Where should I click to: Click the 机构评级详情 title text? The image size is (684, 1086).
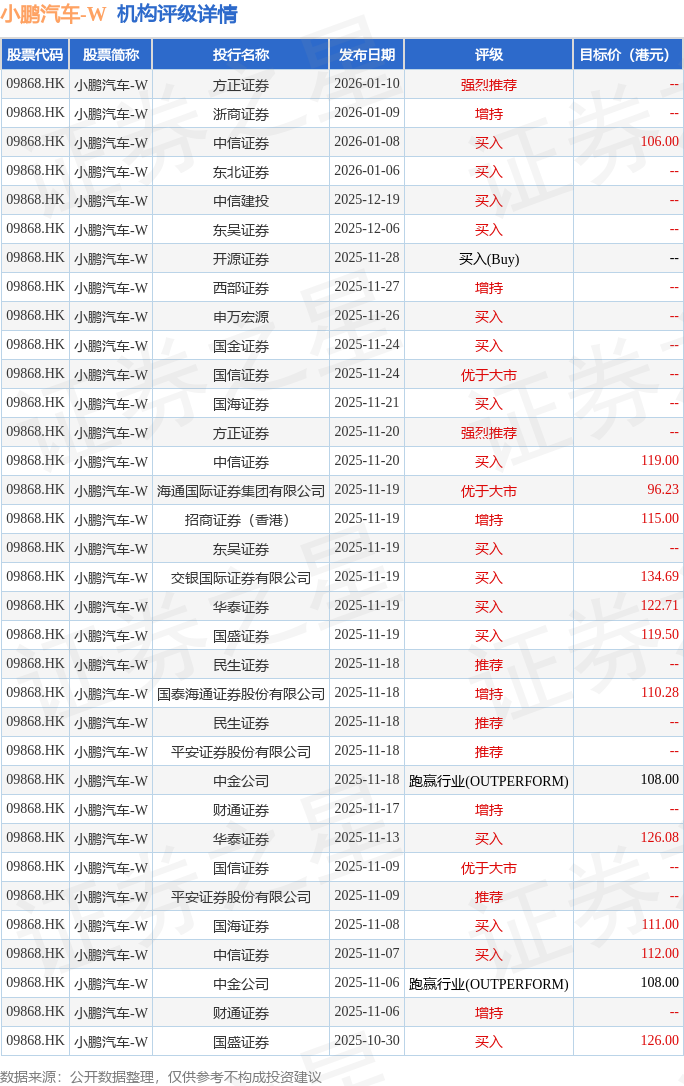(177, 13)
